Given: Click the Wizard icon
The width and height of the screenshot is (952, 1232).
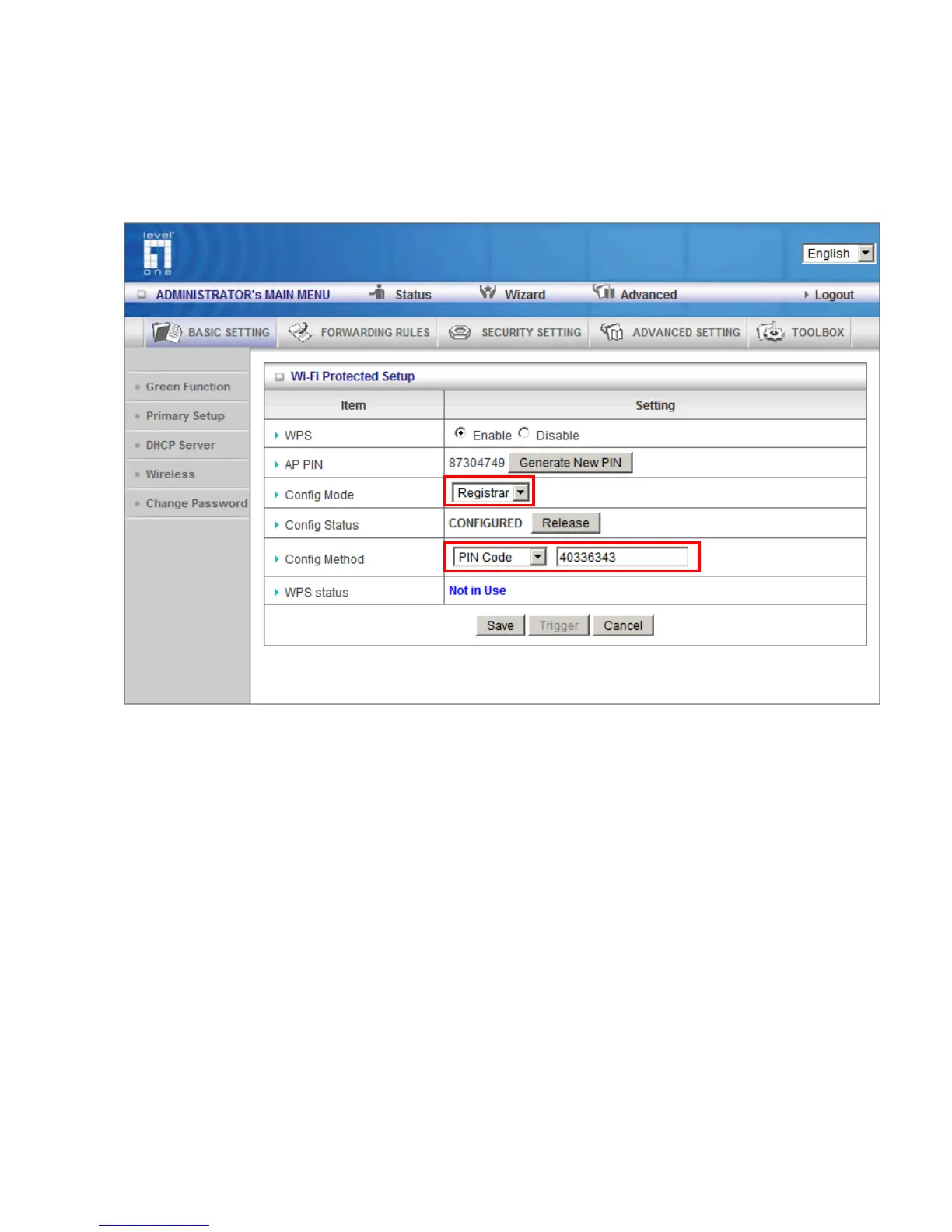Looking at the screenshot, I should [x=488, y=292].
